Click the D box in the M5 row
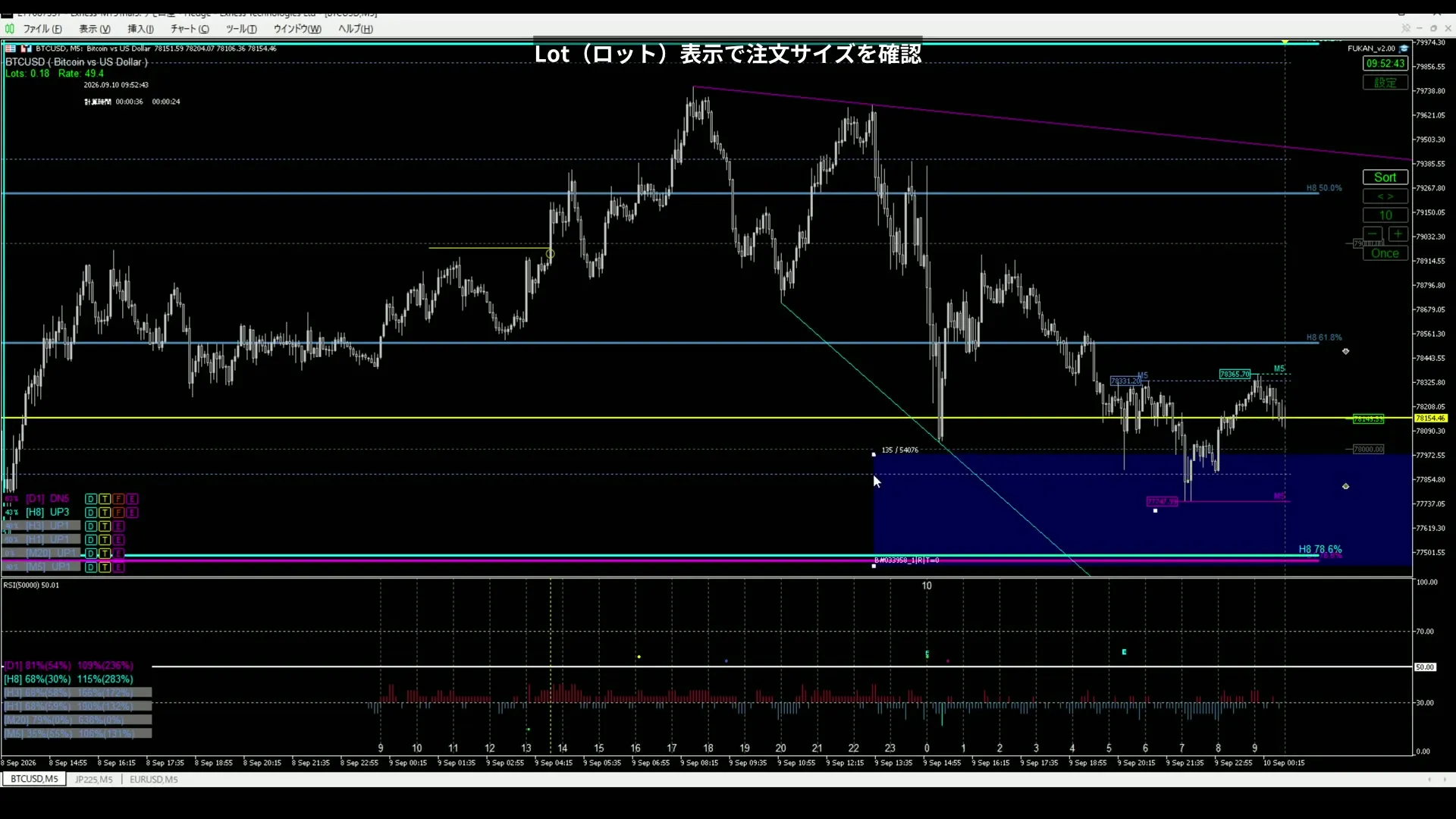This screenshot has width=1456, height=819. pos(91,567)
